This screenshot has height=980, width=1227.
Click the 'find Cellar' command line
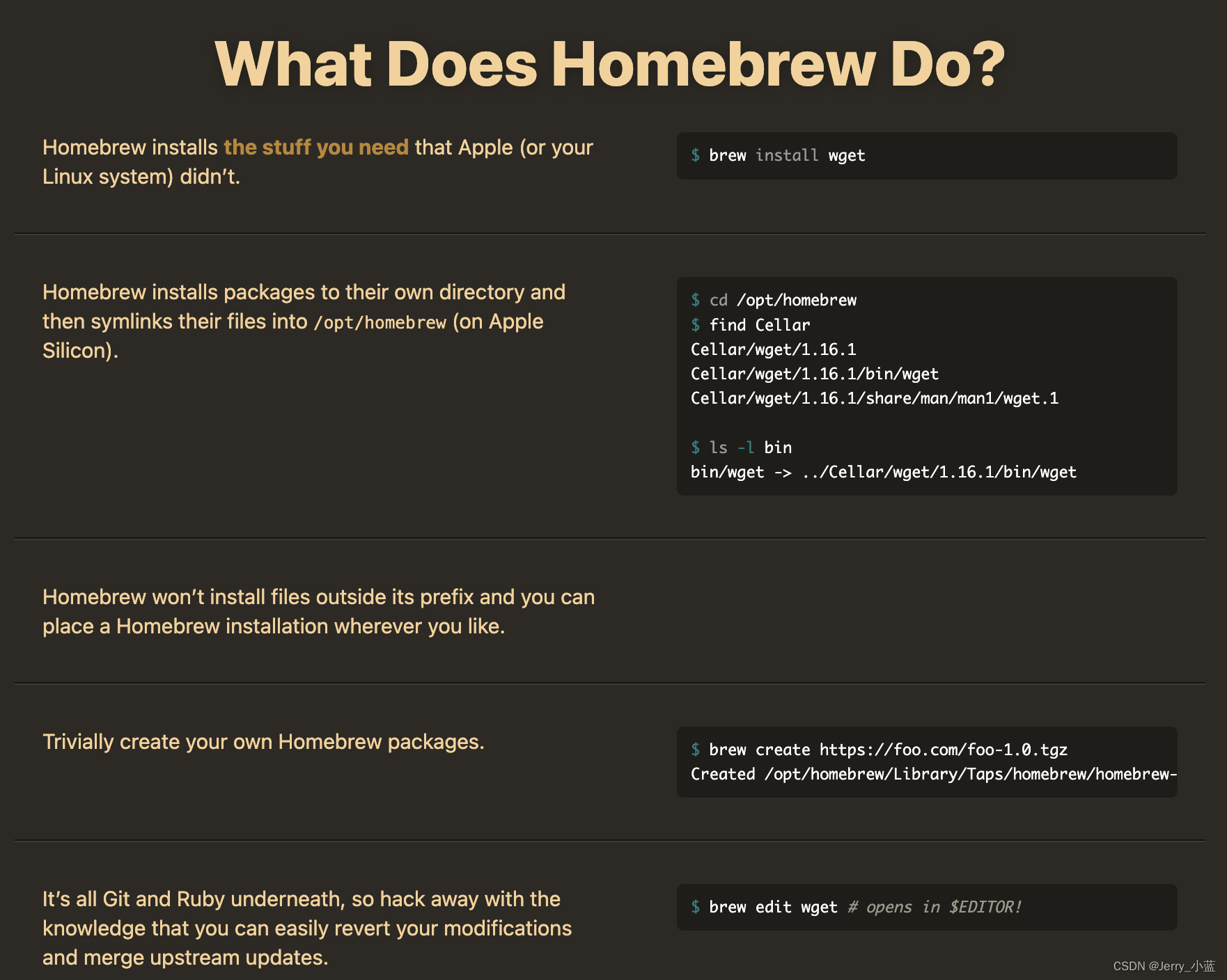(751, 325)
